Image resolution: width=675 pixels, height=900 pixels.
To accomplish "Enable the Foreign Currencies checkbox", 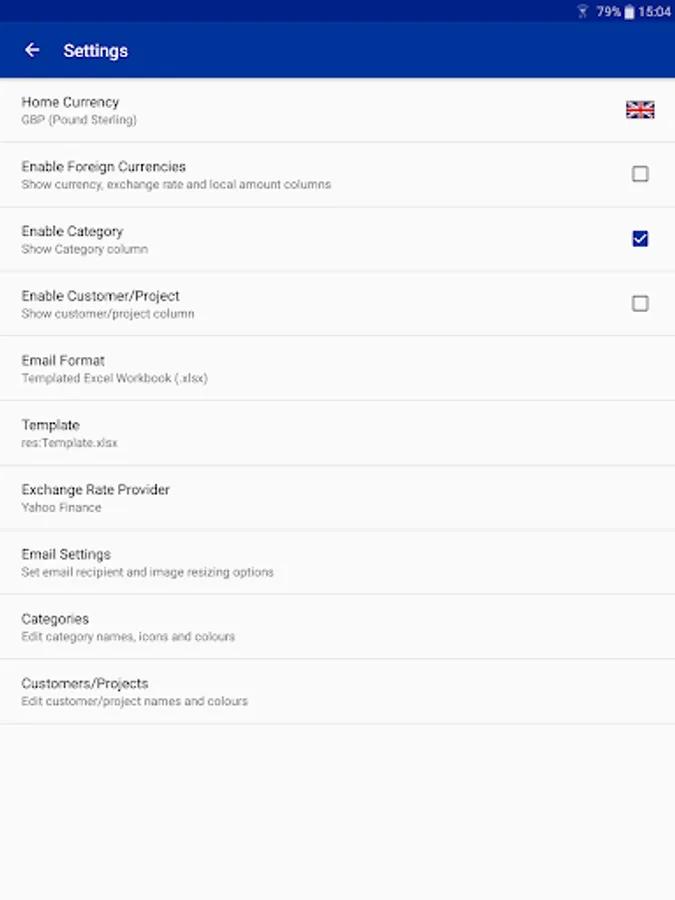I will [640, 174].
